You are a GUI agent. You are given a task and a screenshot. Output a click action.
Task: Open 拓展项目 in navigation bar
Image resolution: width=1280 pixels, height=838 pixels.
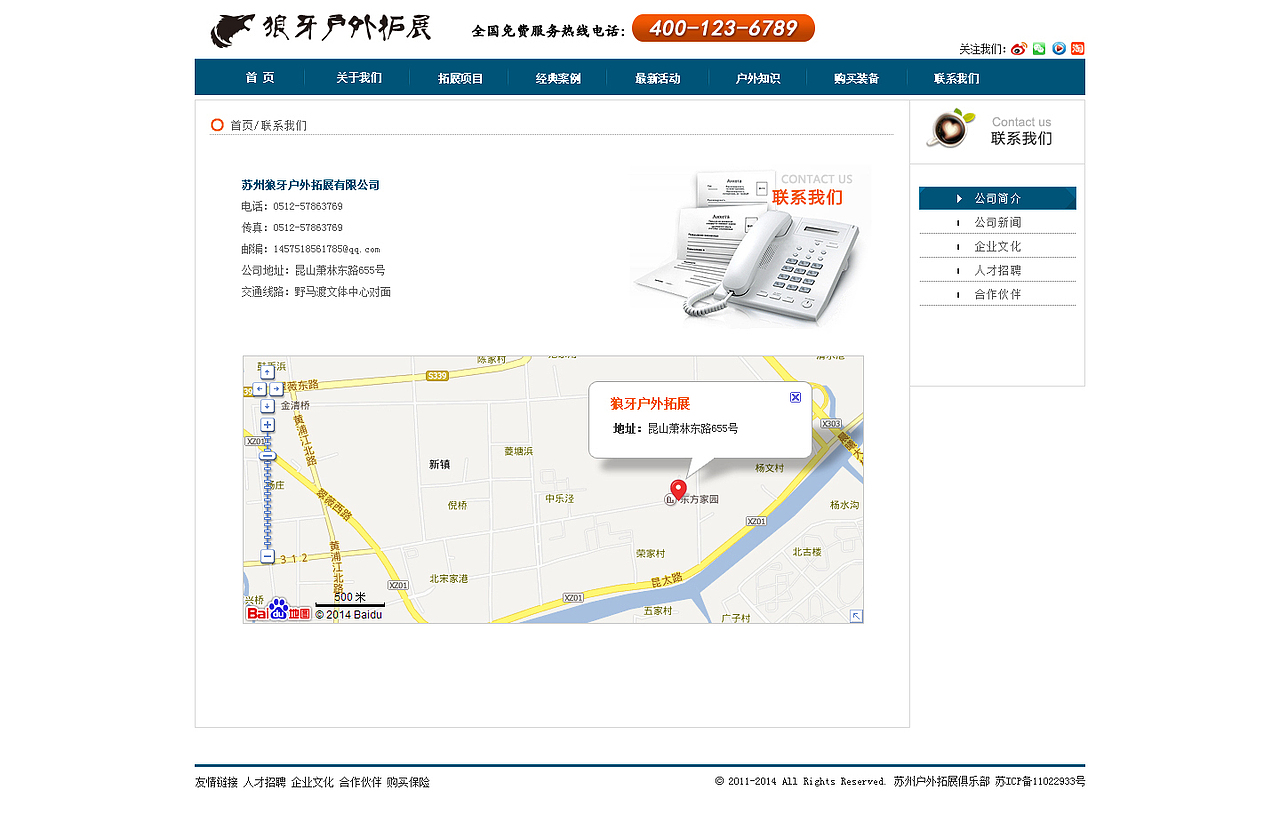click(x=460, y=78)
